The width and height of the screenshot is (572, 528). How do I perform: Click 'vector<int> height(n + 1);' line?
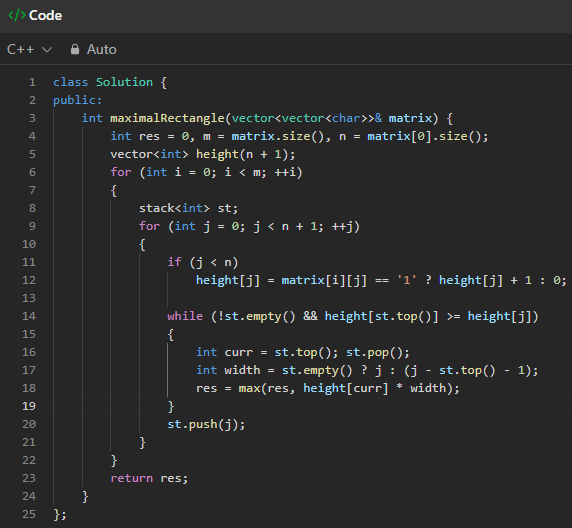click(203, 154)
